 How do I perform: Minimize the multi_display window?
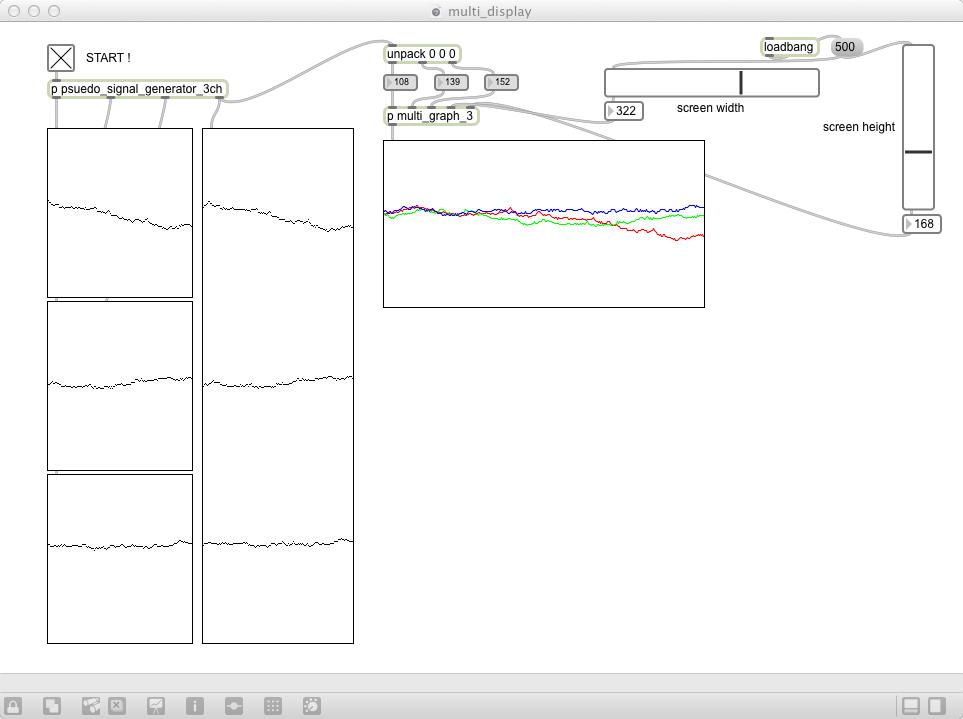tap(34, 11)
